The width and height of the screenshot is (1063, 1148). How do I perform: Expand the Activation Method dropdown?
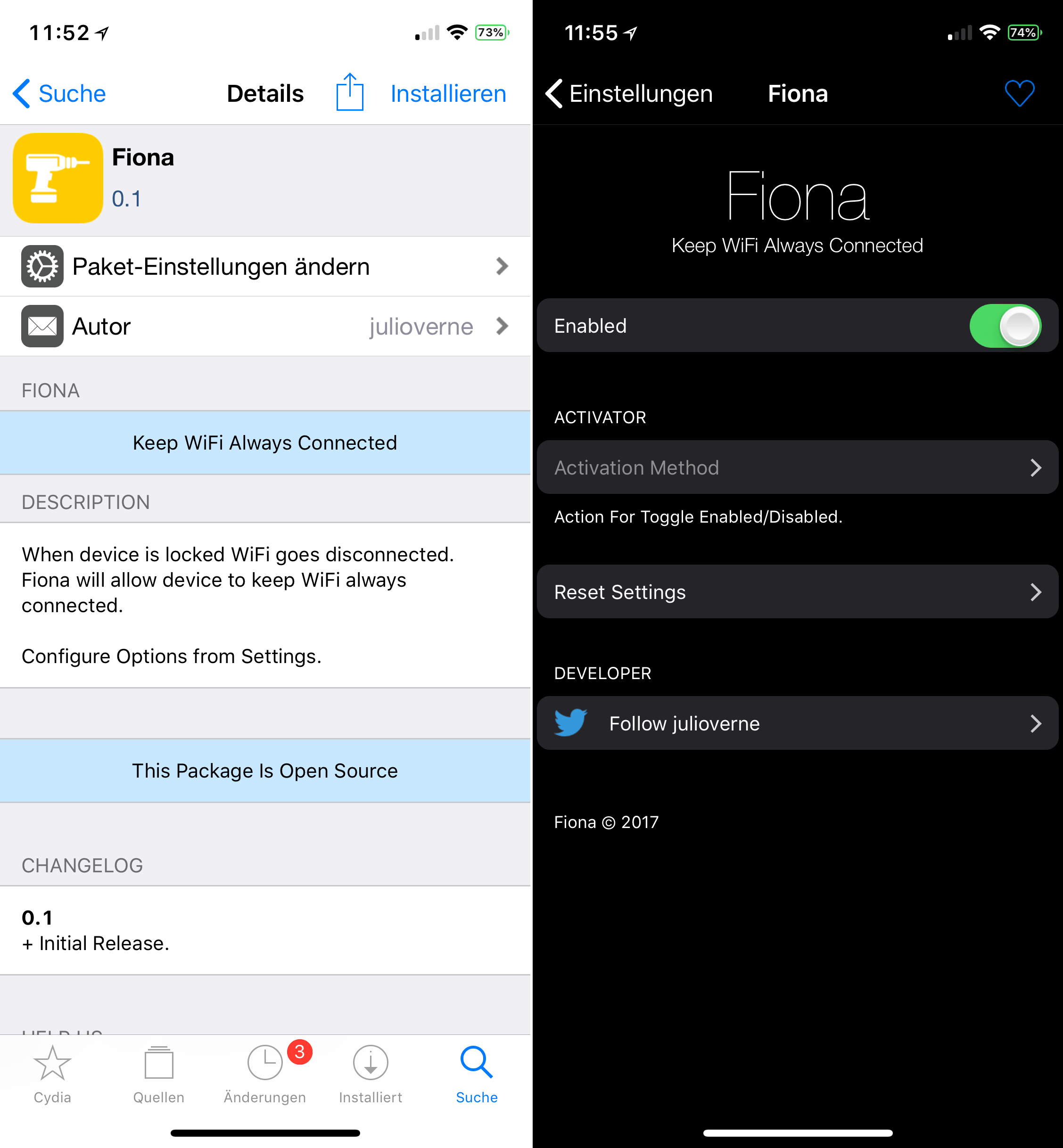point(796,467)
